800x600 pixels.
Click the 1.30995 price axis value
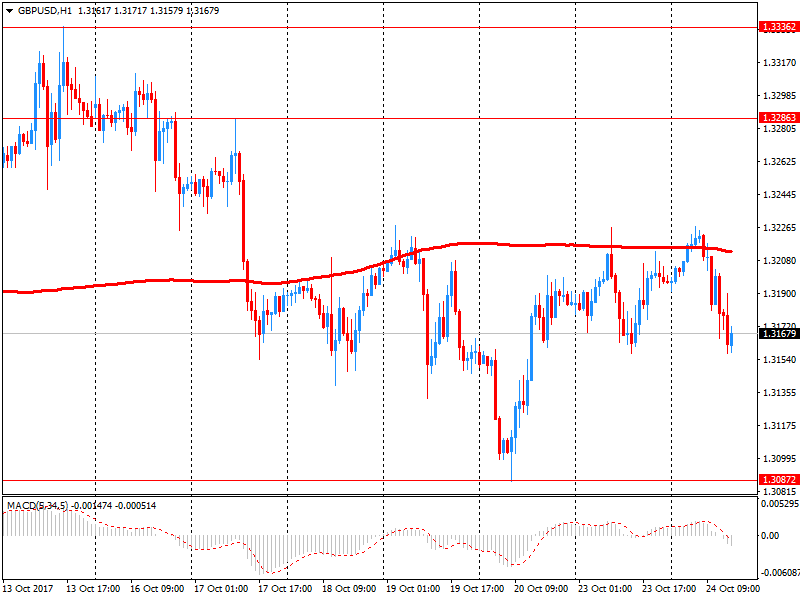pyautogui.click(x=779, y=459)
